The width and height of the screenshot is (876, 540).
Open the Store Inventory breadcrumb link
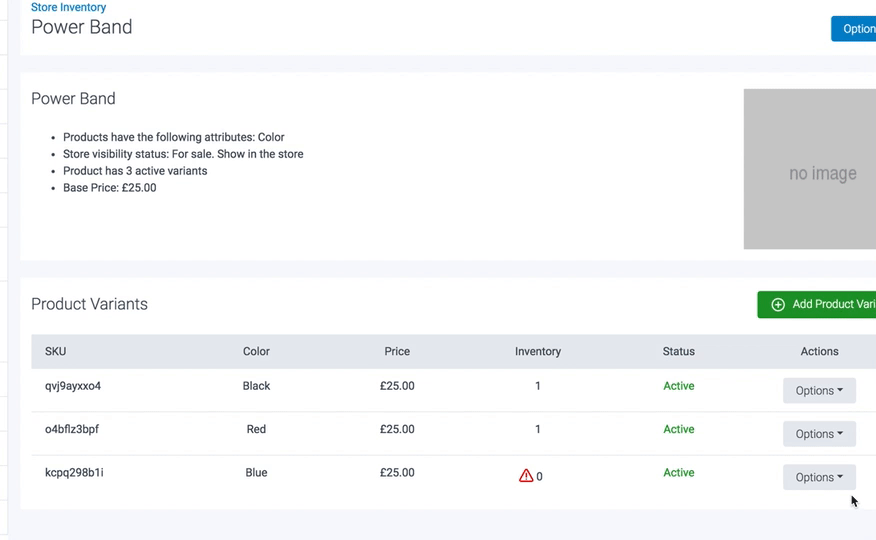tap(68, 7)
